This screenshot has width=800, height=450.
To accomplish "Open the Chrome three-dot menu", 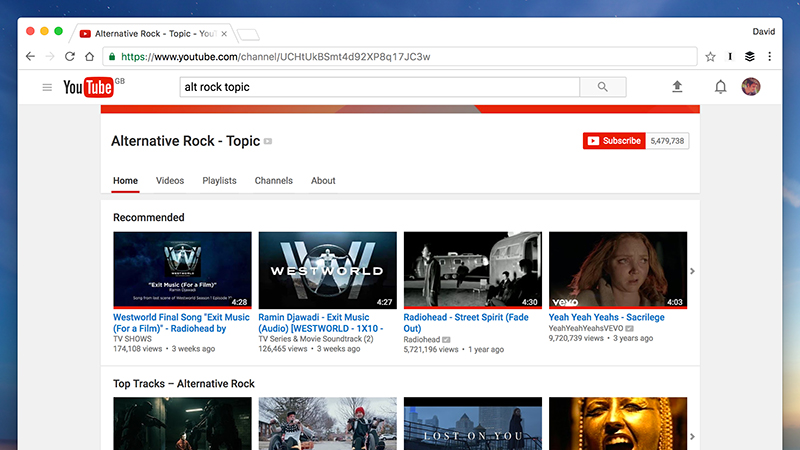I will coord(769,57).
